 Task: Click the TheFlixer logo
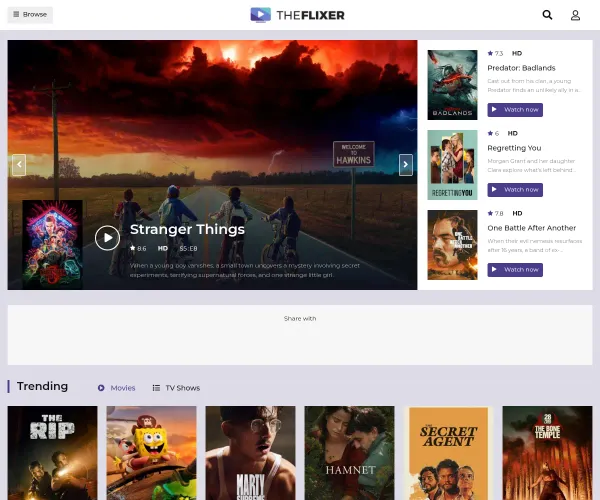tap(297, 15)
